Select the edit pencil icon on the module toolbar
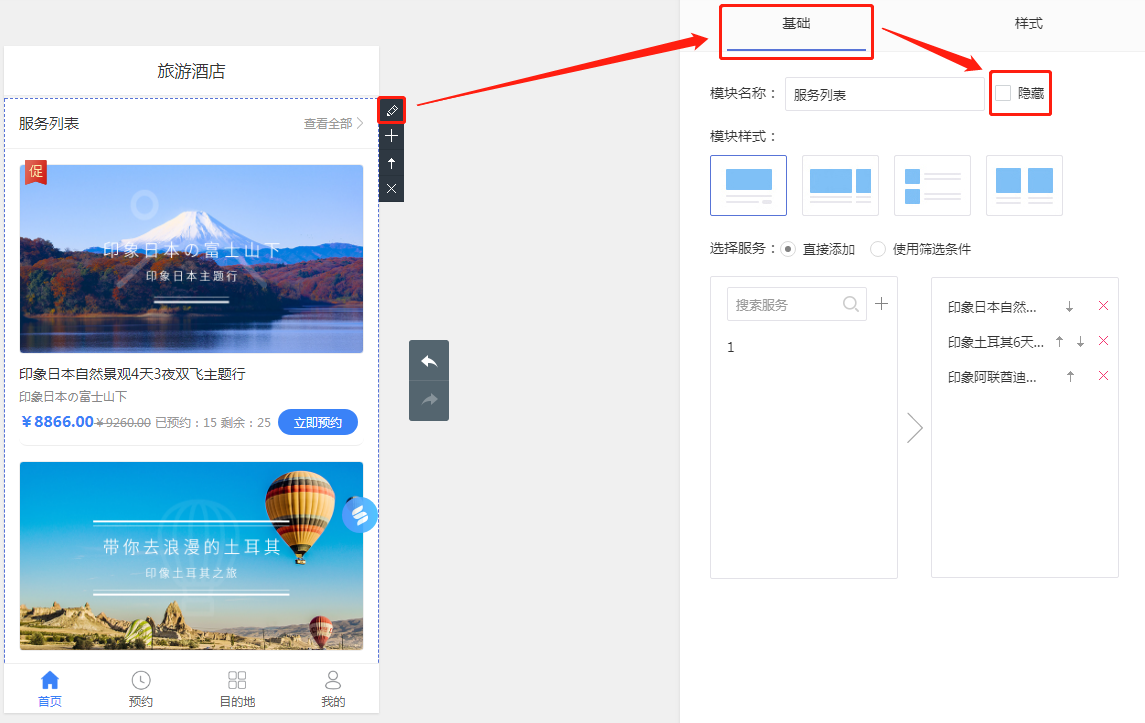 [391, 110]
